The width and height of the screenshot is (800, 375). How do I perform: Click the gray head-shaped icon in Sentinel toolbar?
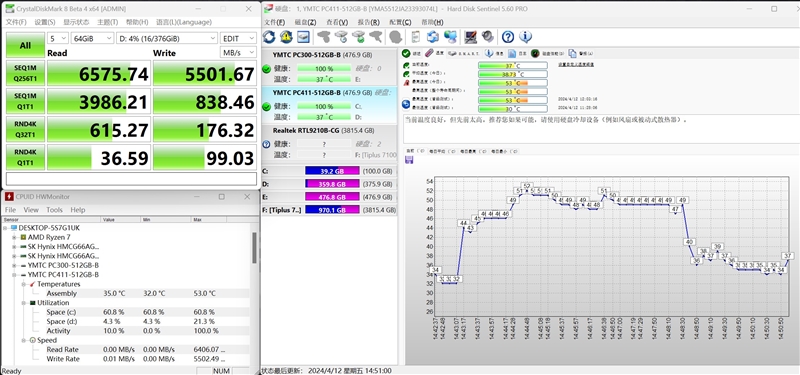[395, 37]
